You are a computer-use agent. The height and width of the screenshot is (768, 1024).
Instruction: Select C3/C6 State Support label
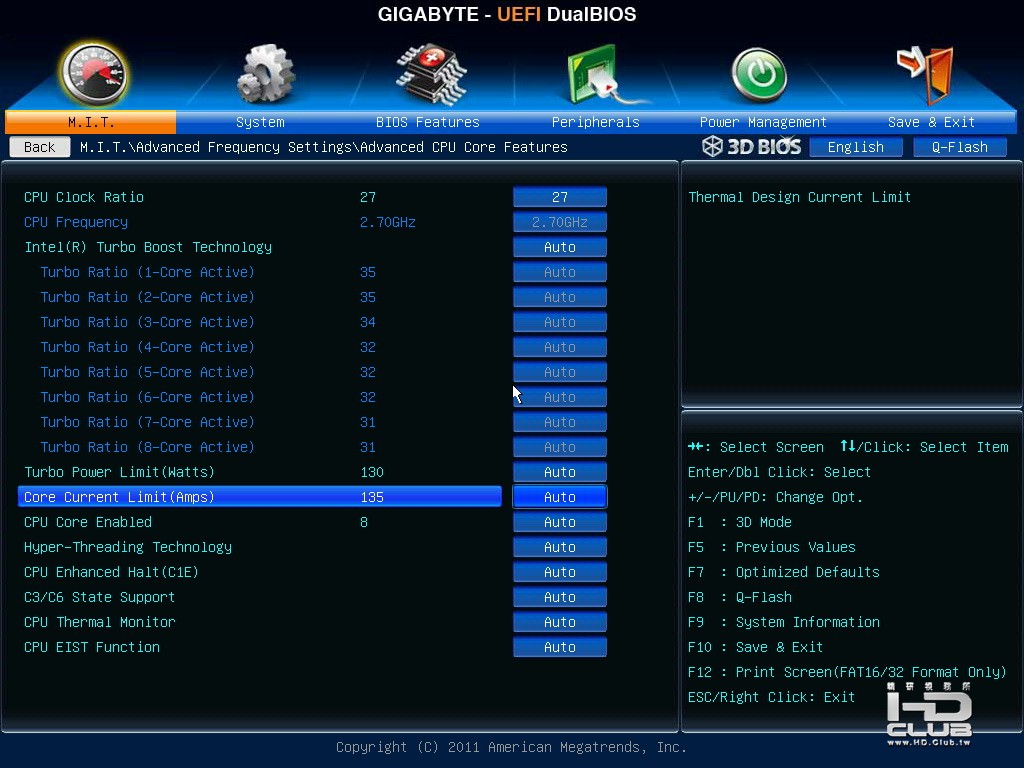pyautogui.click(x=99, y=597)
